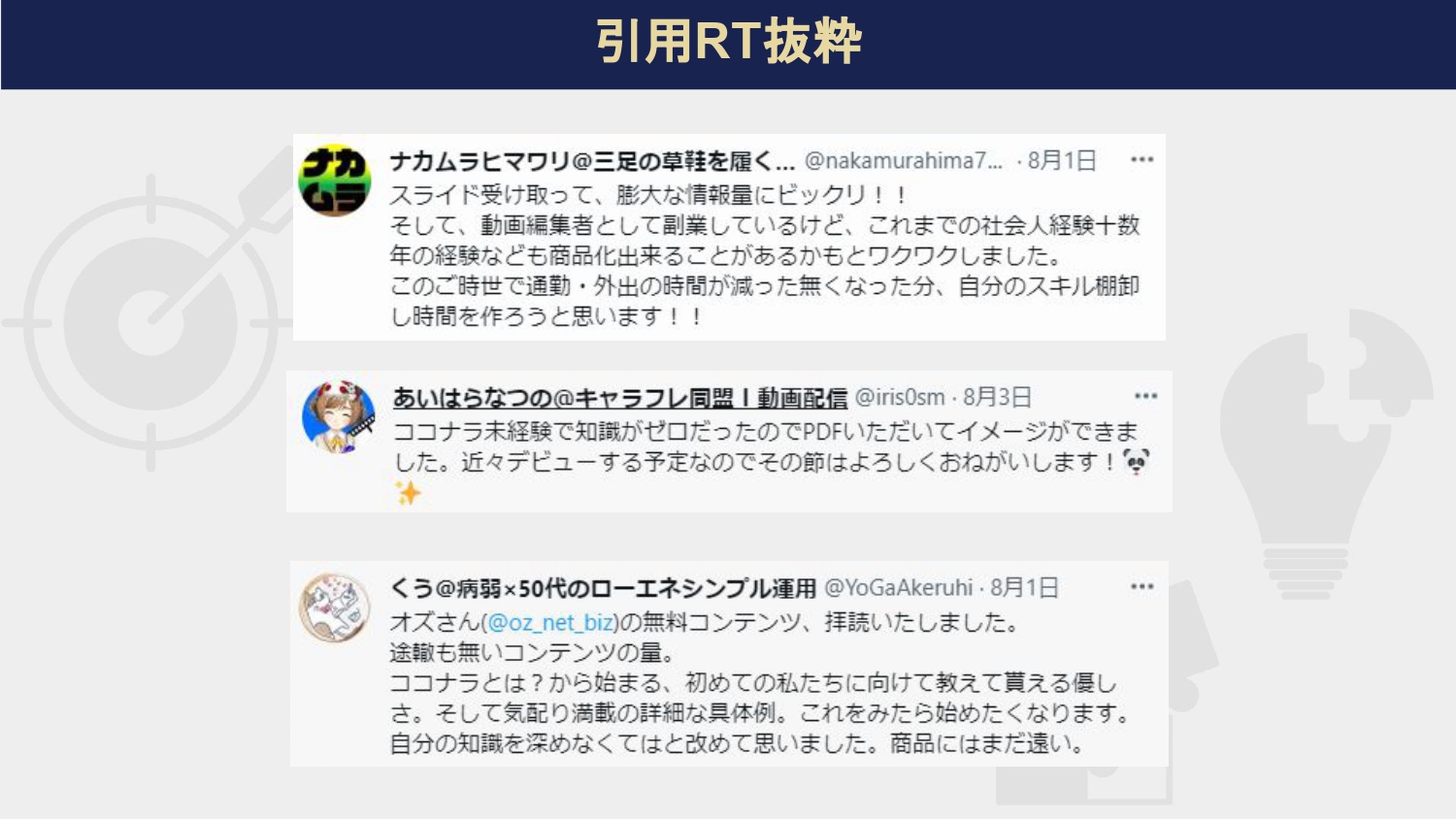Open the @oz_net_biz mention link
The width and height of the screenshot is (1456, 819).
coord(549,622)
